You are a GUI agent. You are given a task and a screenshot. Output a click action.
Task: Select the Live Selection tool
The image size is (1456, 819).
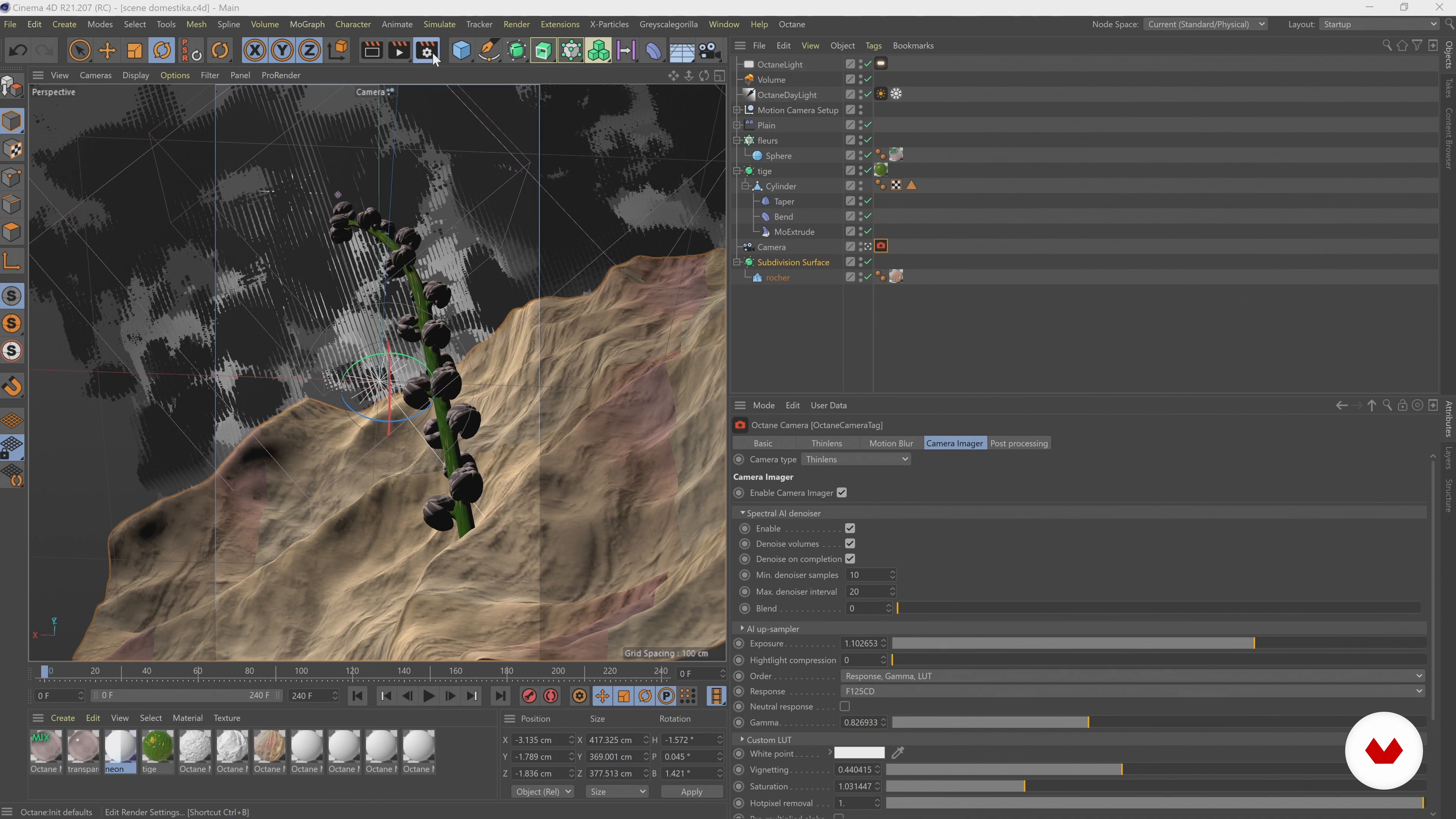coord(79,51)
